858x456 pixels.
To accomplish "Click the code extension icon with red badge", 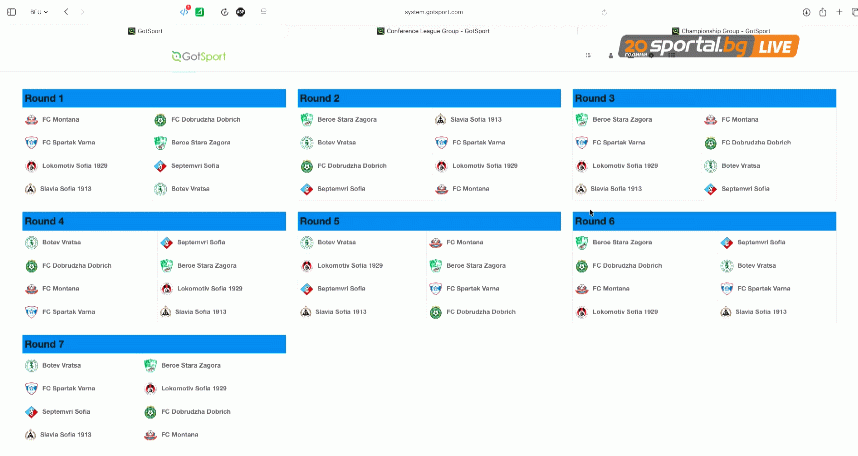I will (184, 12).
